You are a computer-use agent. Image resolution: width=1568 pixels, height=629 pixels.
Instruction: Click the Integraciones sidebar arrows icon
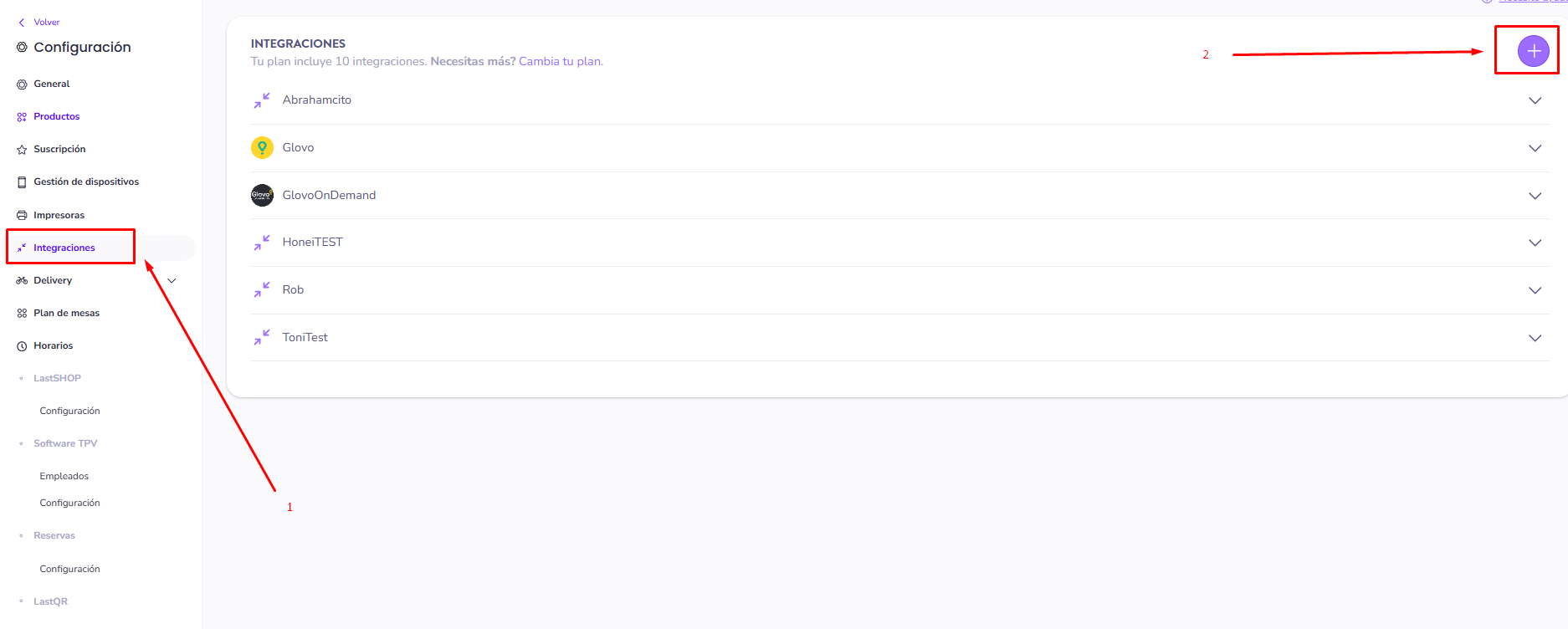tap(22, 248)
